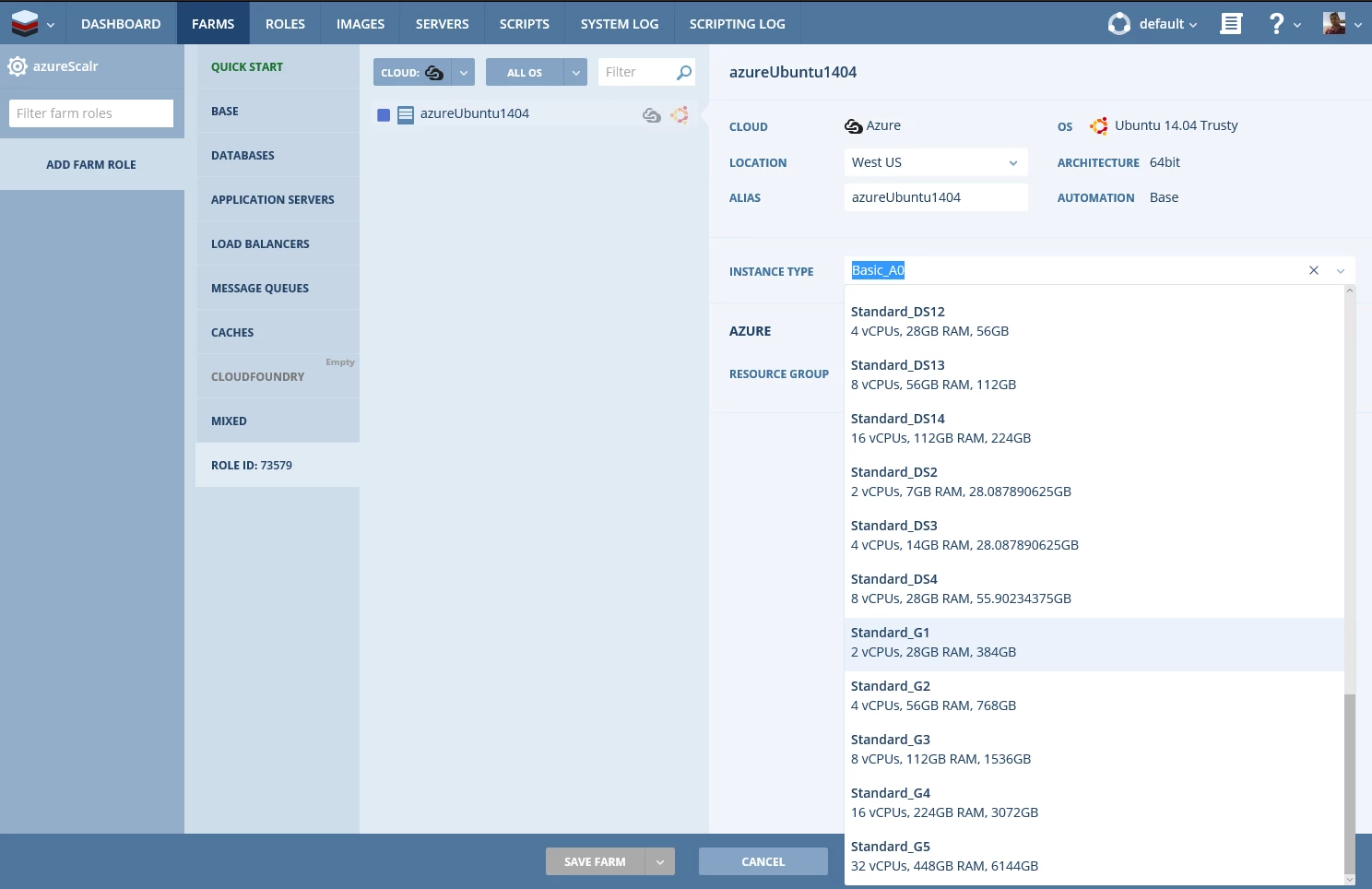View the System Log tab

620,24
